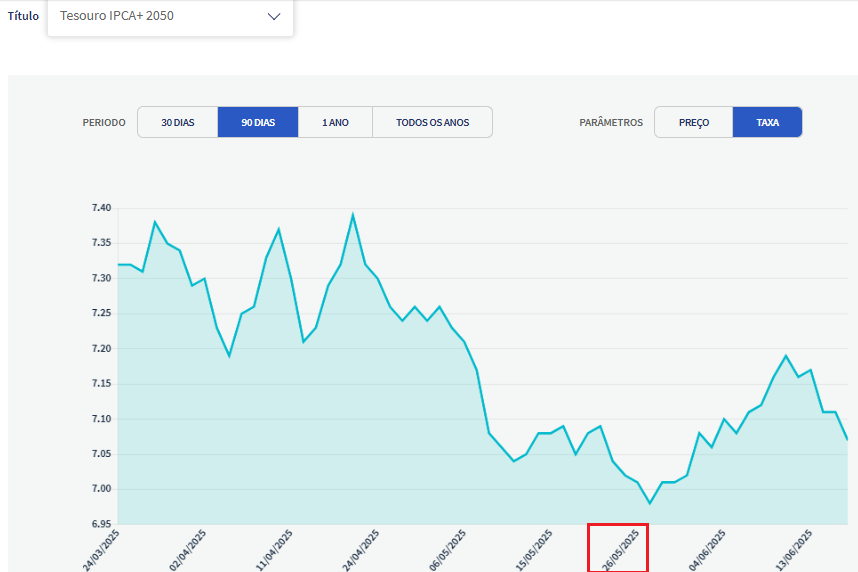The width and height of the screenshot is (858, 572).
Task: Click the chart's highest peak near 7.39
Action: click(x=353, y=215)
